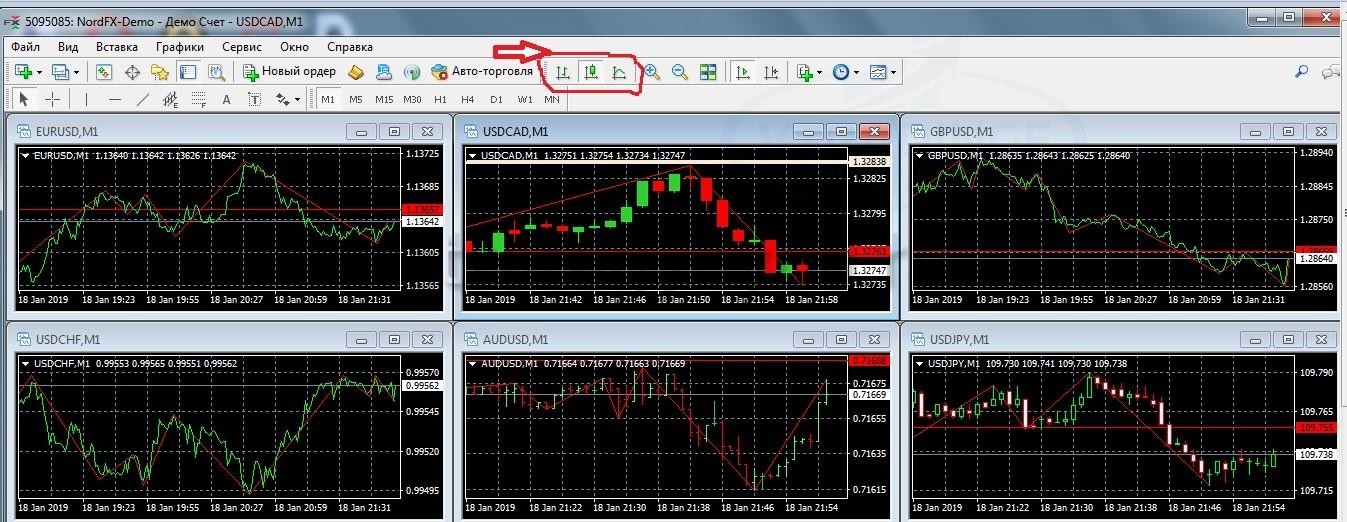Toggle Авто-торговля auto trading
This screenshot has height=522, width=1347.
point(482,72)
